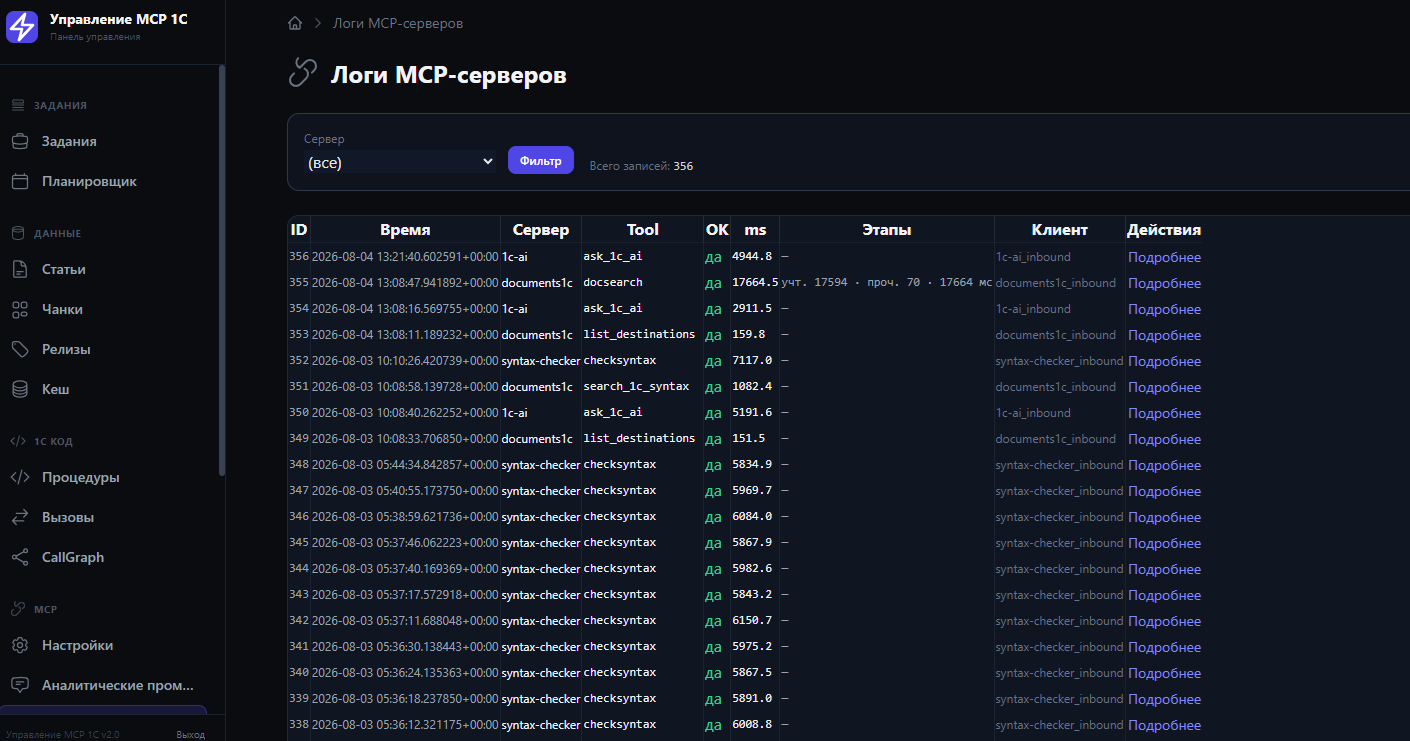Image resolution: width=1410 pixels, height=741 pixels.
Task: Click the Релизы tag icon
Action: pyautogui.click(x=20, y=349)
